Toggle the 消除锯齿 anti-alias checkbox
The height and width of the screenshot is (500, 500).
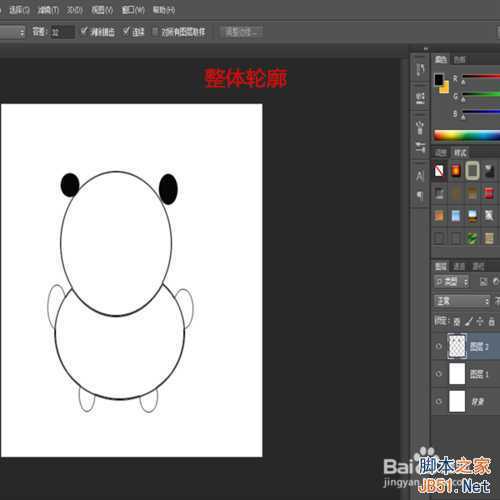tap(84, 31)
